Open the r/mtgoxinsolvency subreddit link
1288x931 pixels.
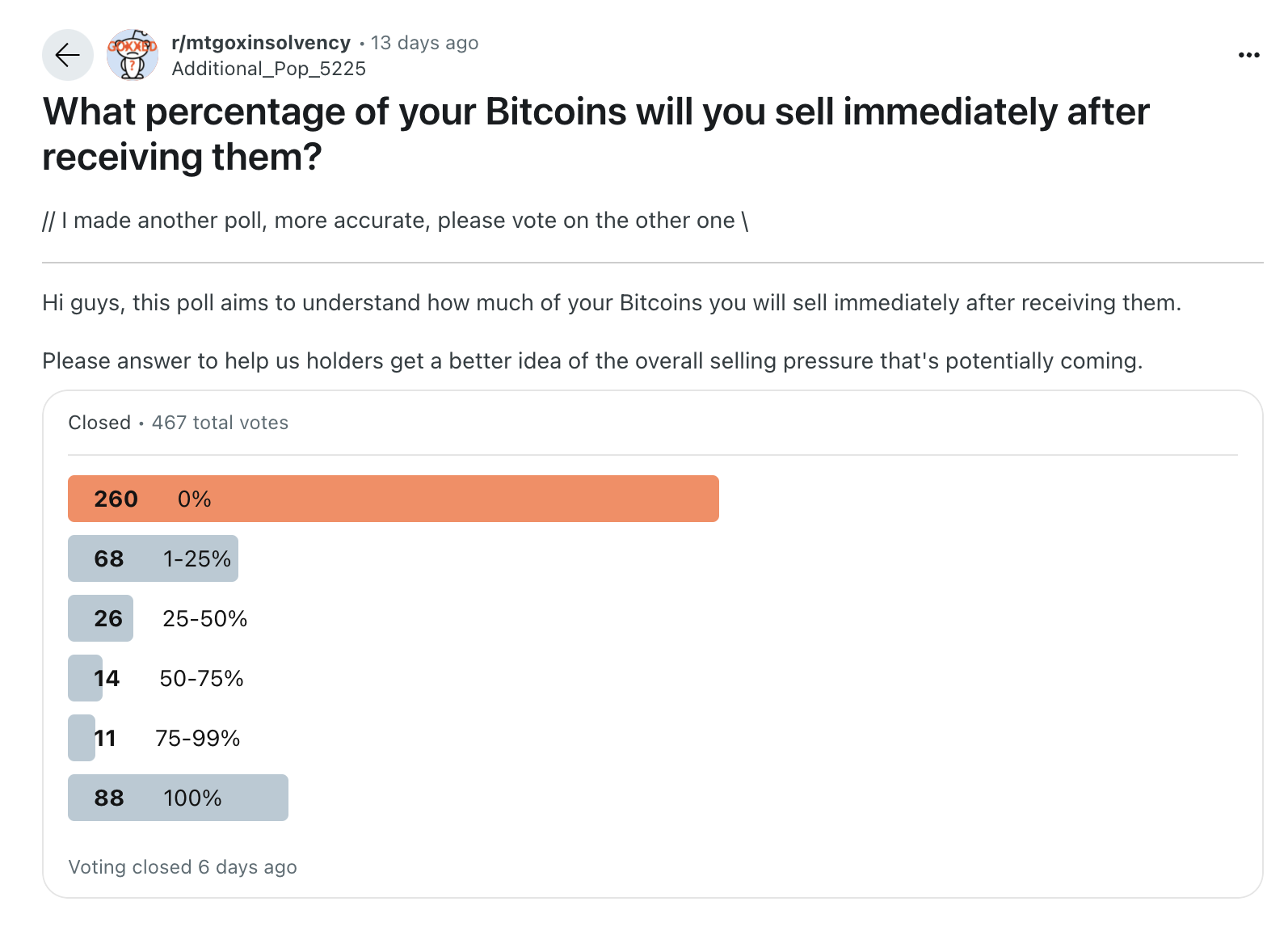click(x=261, y=43)
